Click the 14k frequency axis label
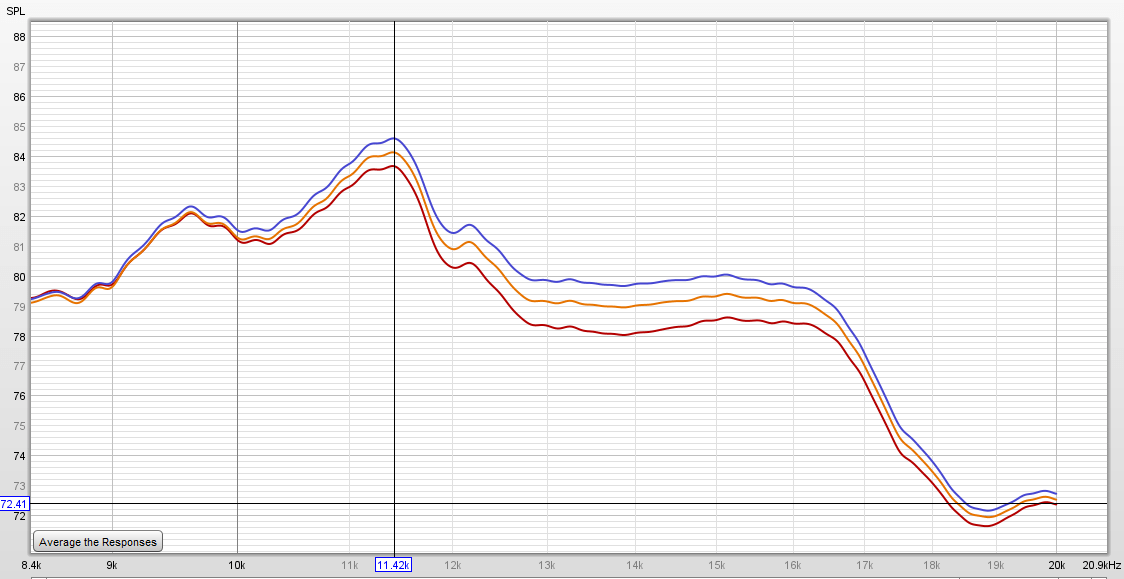This screenshot has height=579, width=1124. (x=635, y=565)
